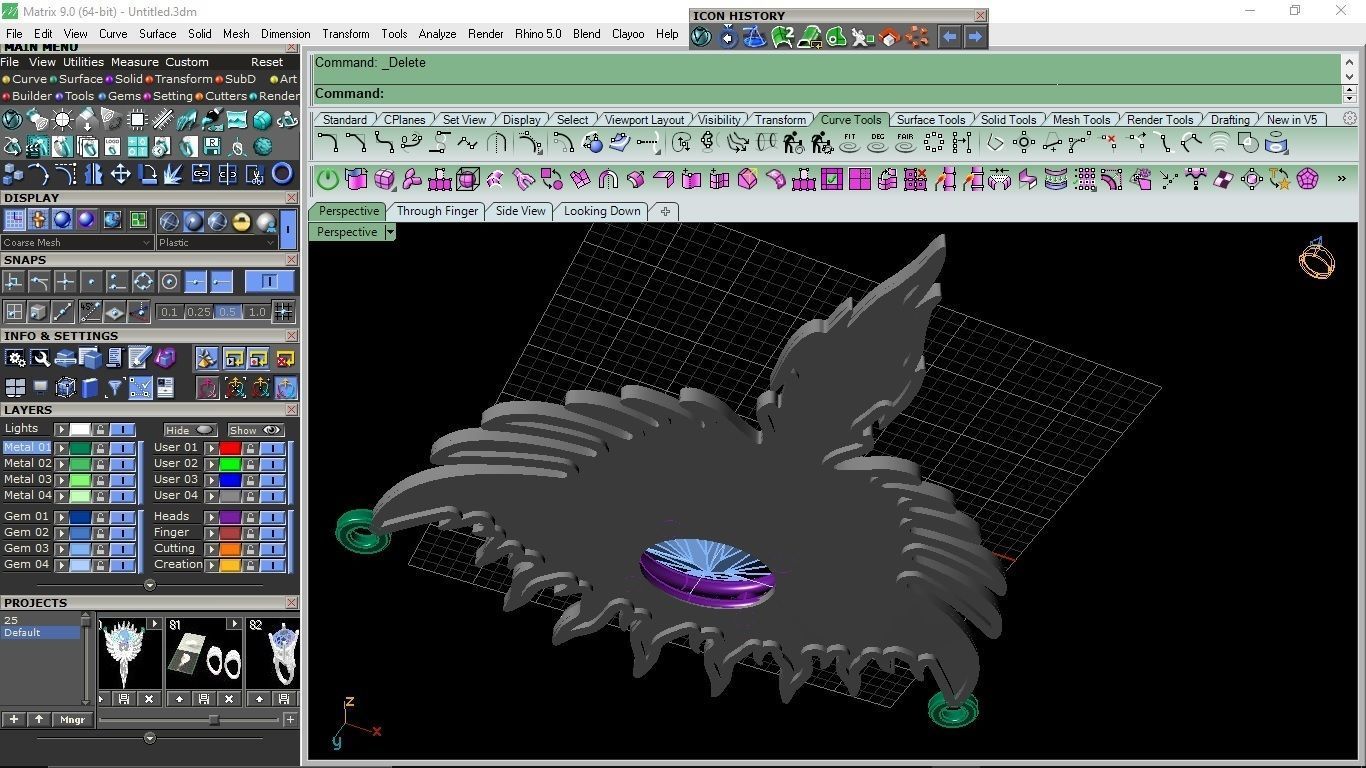Expand more toolbar icons with chevron

pyautogui.click(x=1341, y=179)
